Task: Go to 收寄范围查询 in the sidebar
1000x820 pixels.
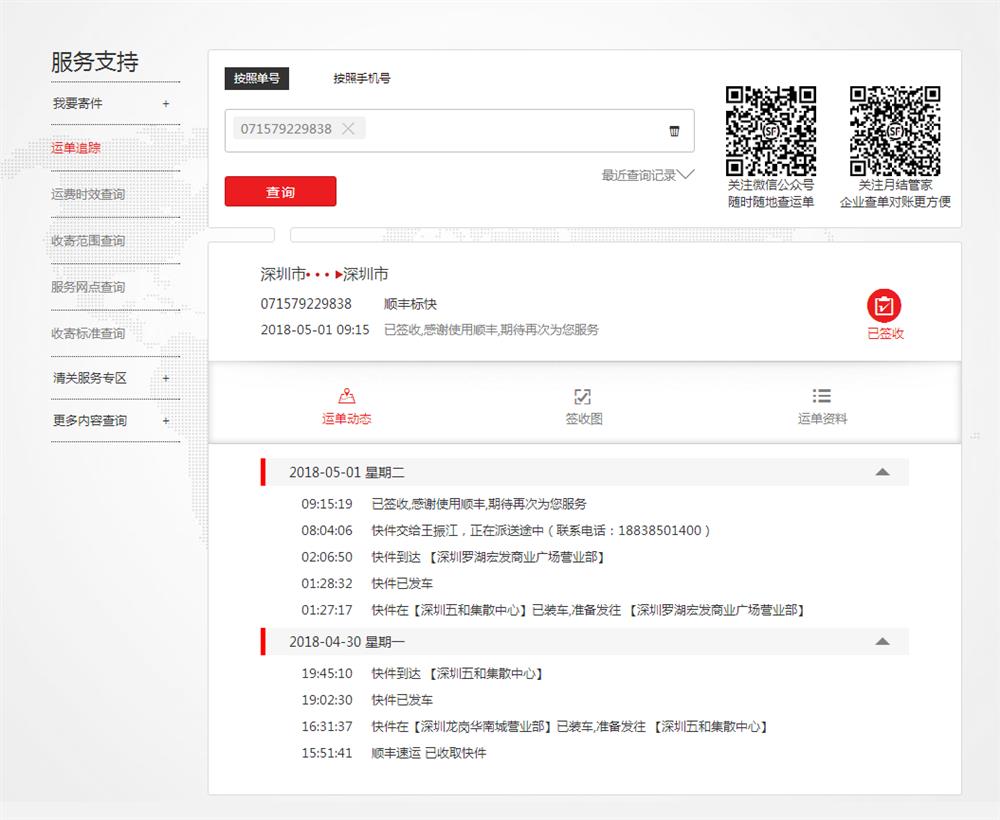Action: [88, 241]
